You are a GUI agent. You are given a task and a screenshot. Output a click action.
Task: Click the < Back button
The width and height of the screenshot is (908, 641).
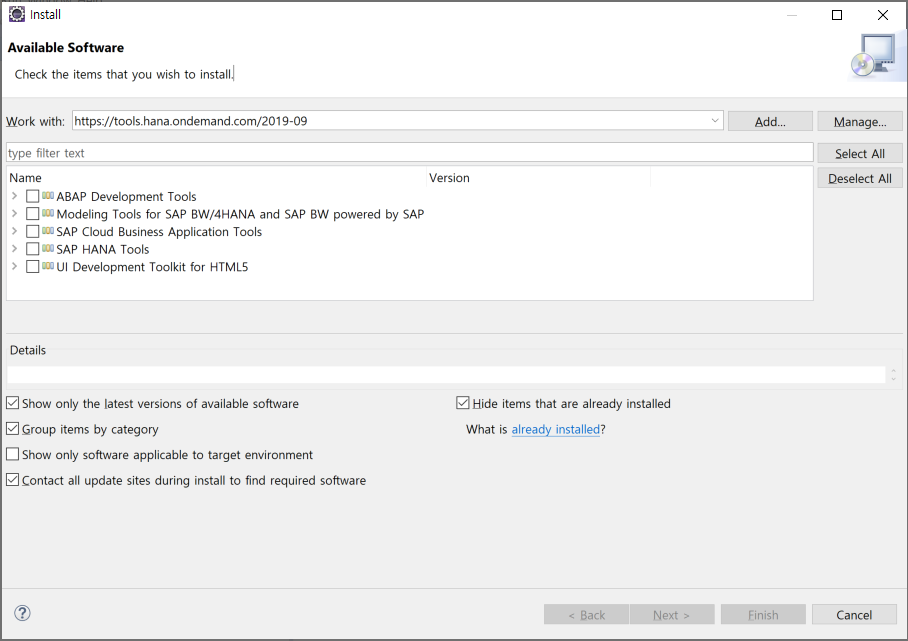pos(586,614)
